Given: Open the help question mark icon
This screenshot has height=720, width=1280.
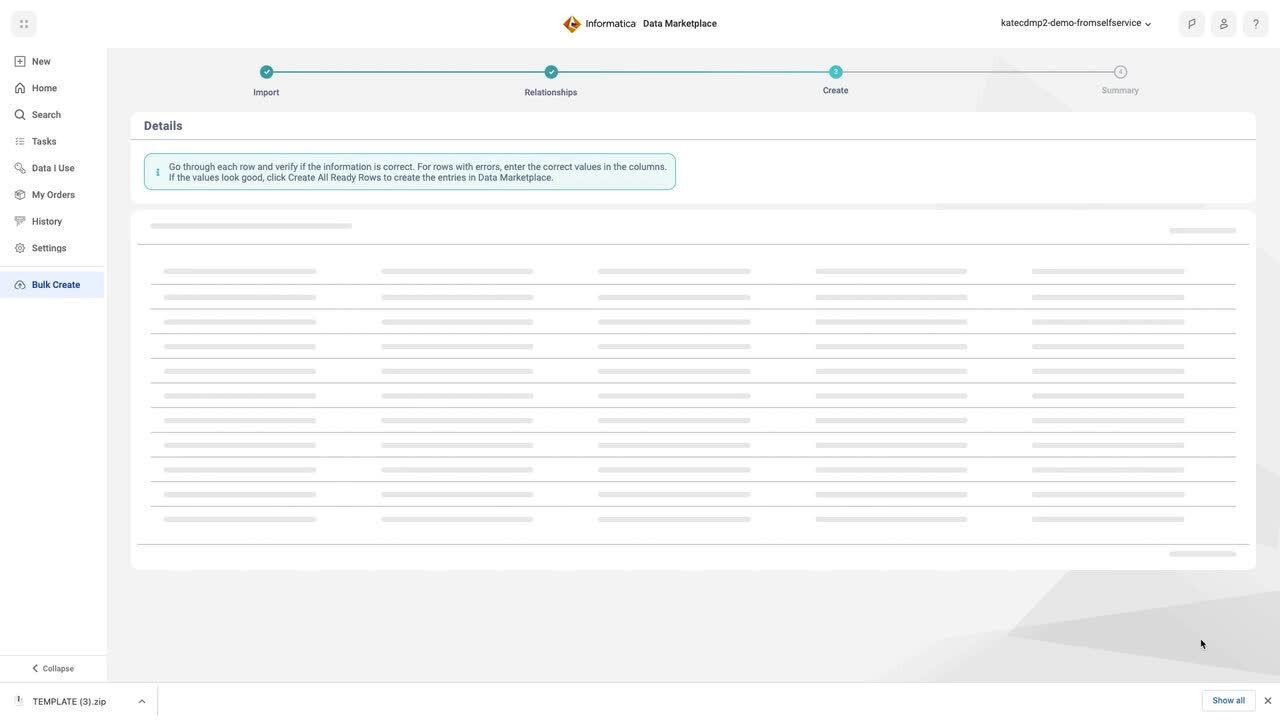Looking at the screenshot, I should click(x=1256, y=24).
